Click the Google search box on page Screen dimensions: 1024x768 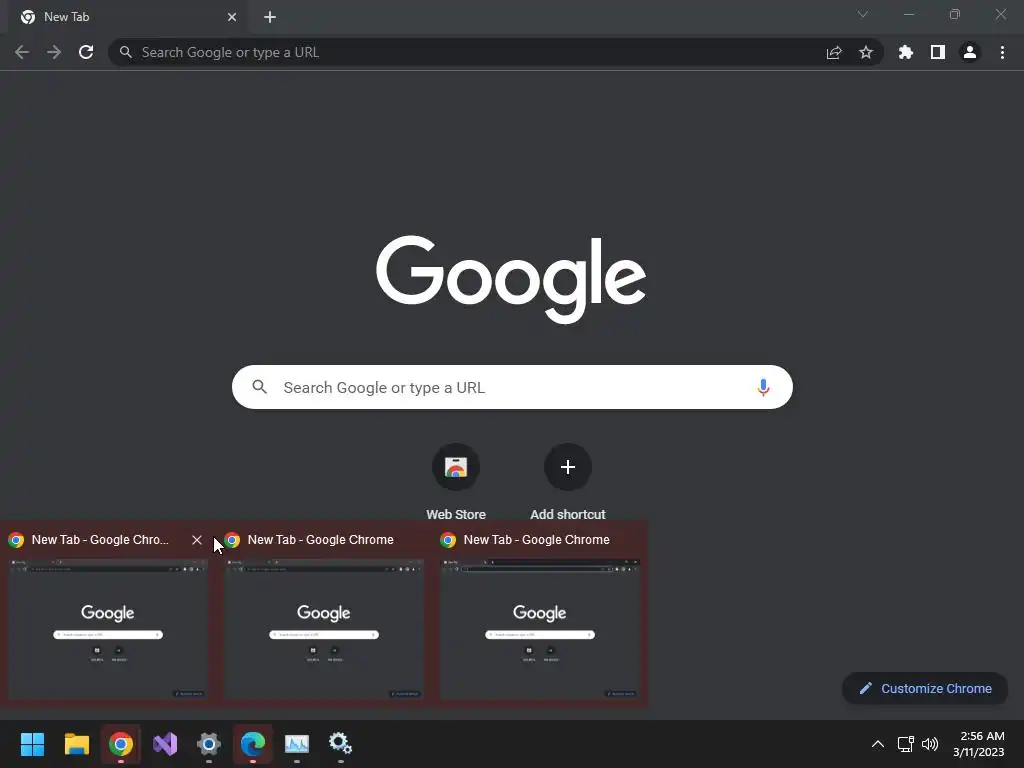point(512,387)
